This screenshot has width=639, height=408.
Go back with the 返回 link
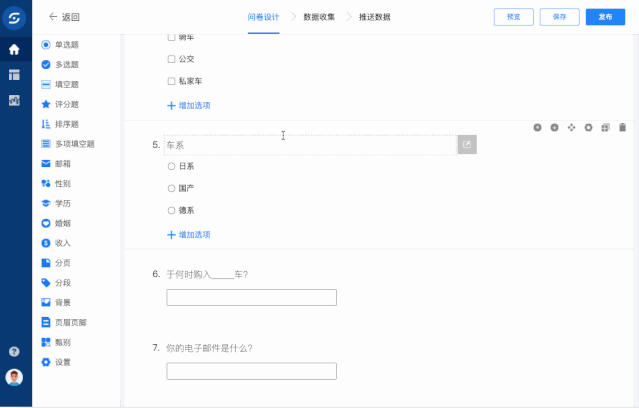coord(64,17)
